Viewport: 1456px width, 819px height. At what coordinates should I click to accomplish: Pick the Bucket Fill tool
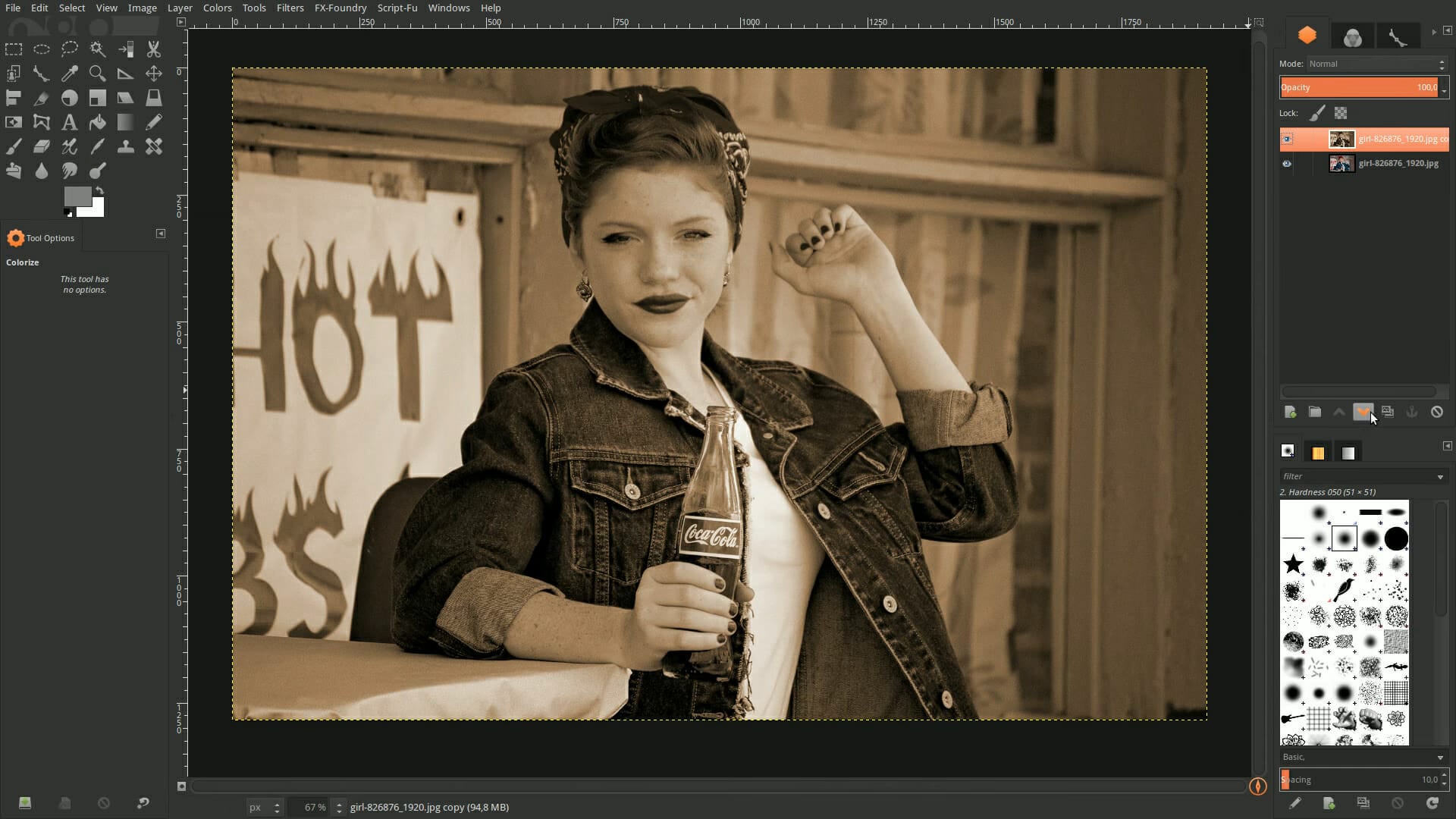point(98,122)
